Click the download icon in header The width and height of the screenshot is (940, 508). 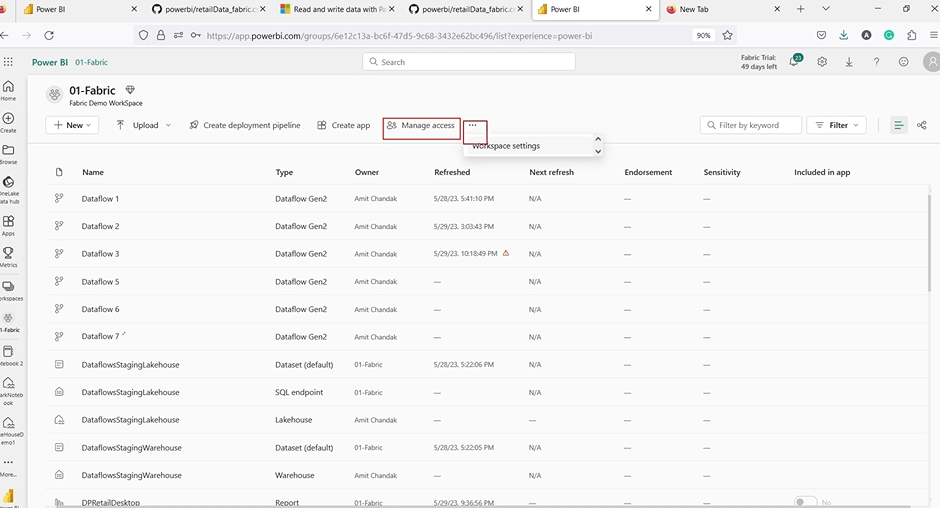click(849, 62)
